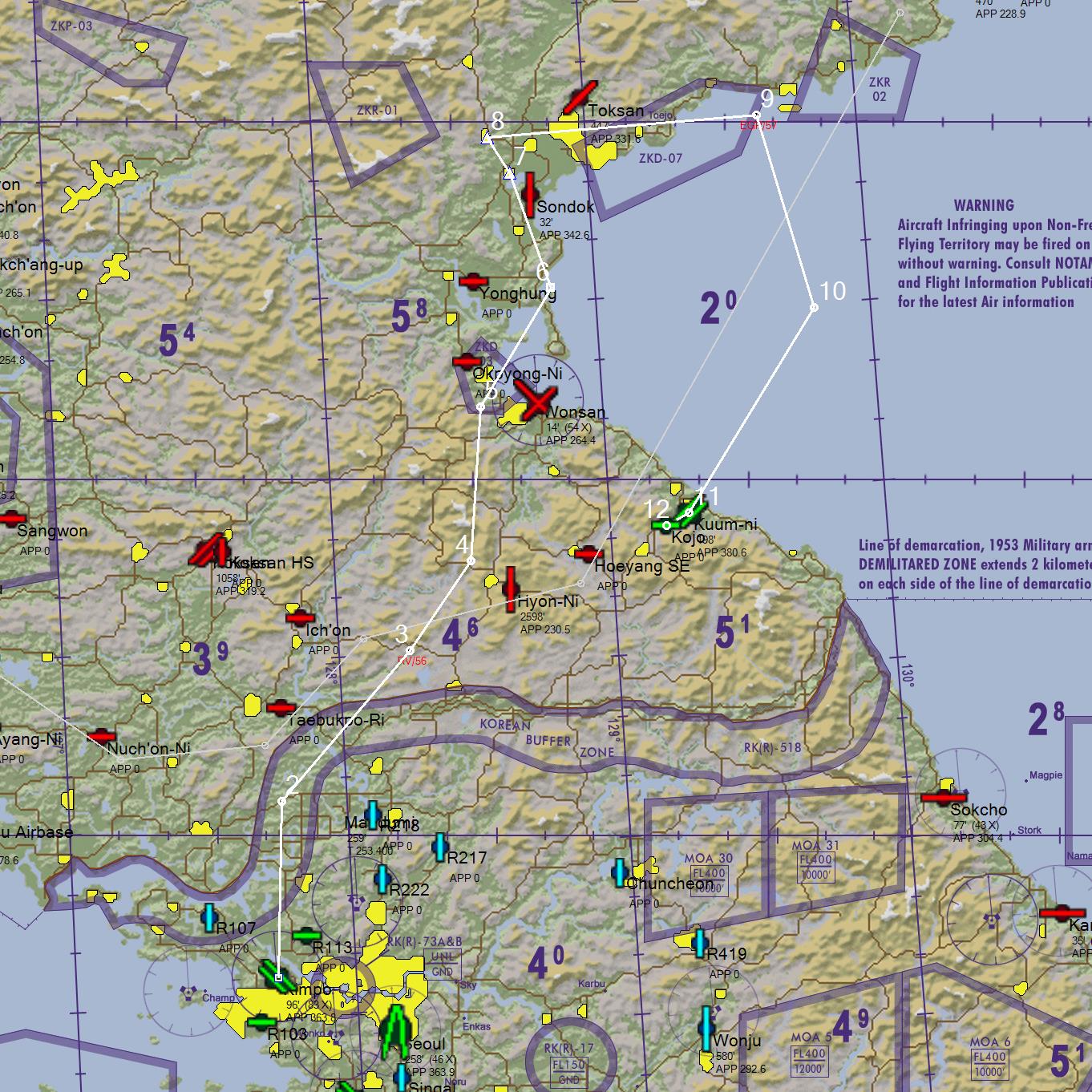The image size is (1092, 1092).
Task: Select the Wonsan airbase marker
Action: coord(536,399)
